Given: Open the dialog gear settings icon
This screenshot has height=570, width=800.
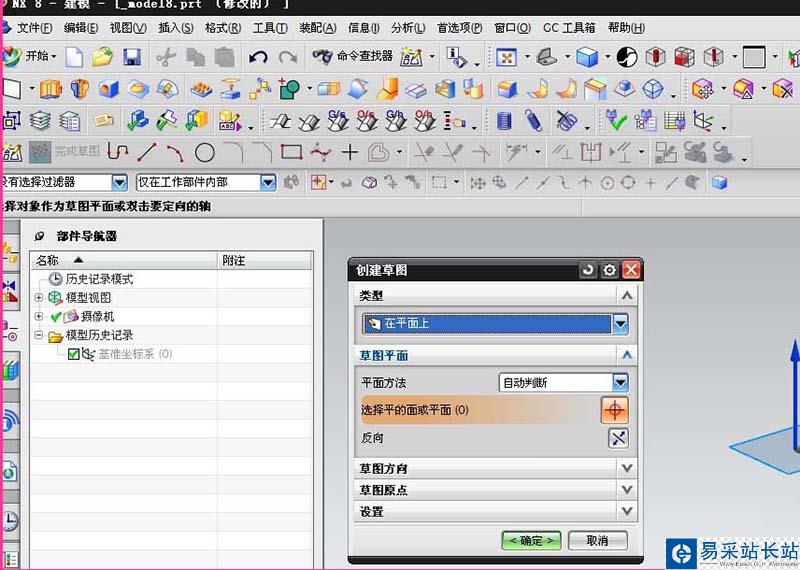Looking at the screenshot, I should [609, 270].
